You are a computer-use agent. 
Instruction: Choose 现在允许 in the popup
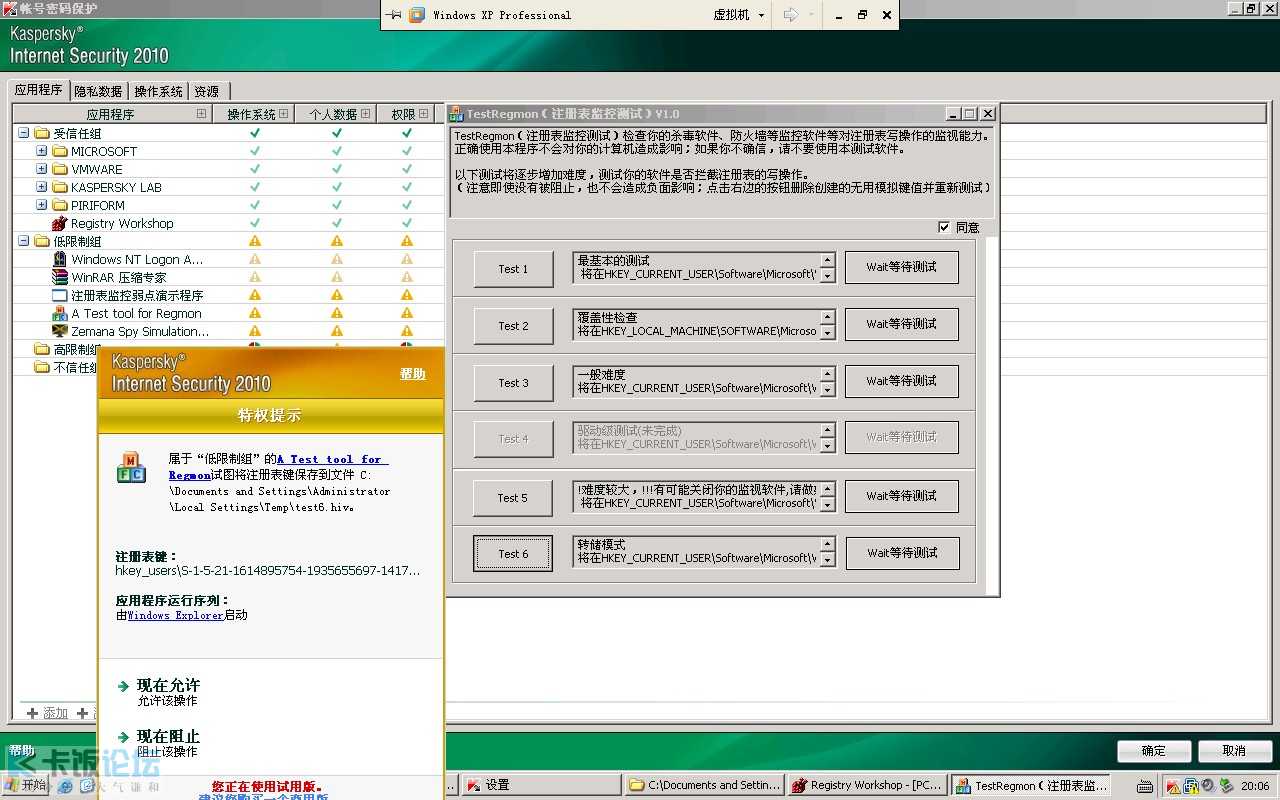click(x=168, y=686)
